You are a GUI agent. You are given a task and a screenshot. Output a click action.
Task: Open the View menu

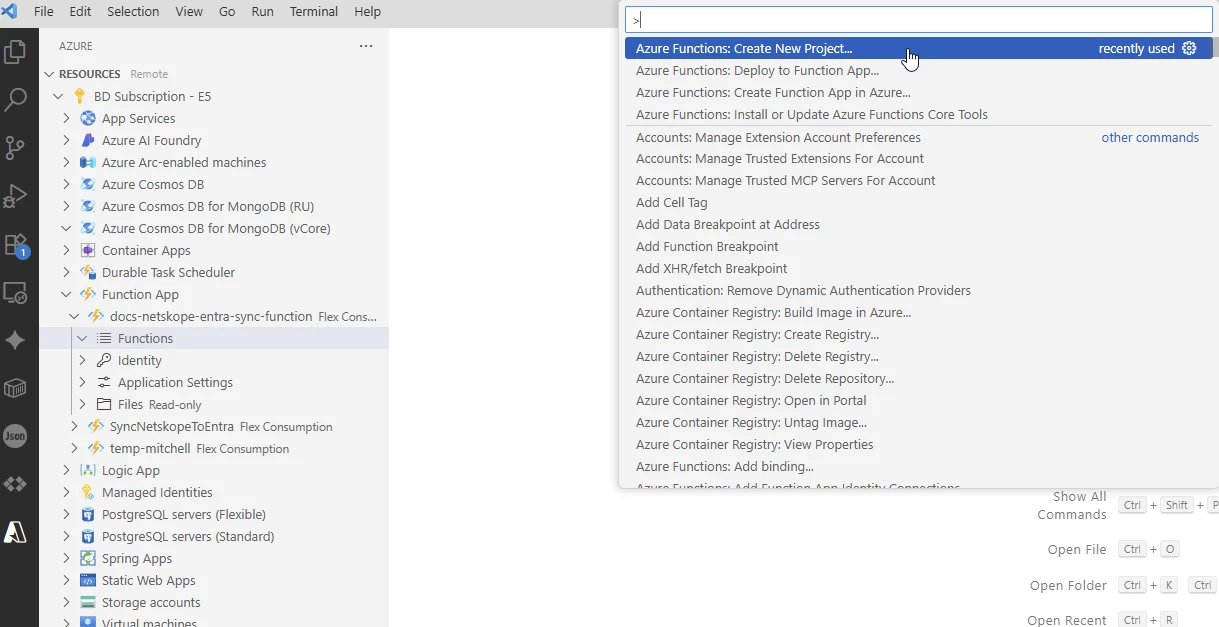[x=189, y=11]
